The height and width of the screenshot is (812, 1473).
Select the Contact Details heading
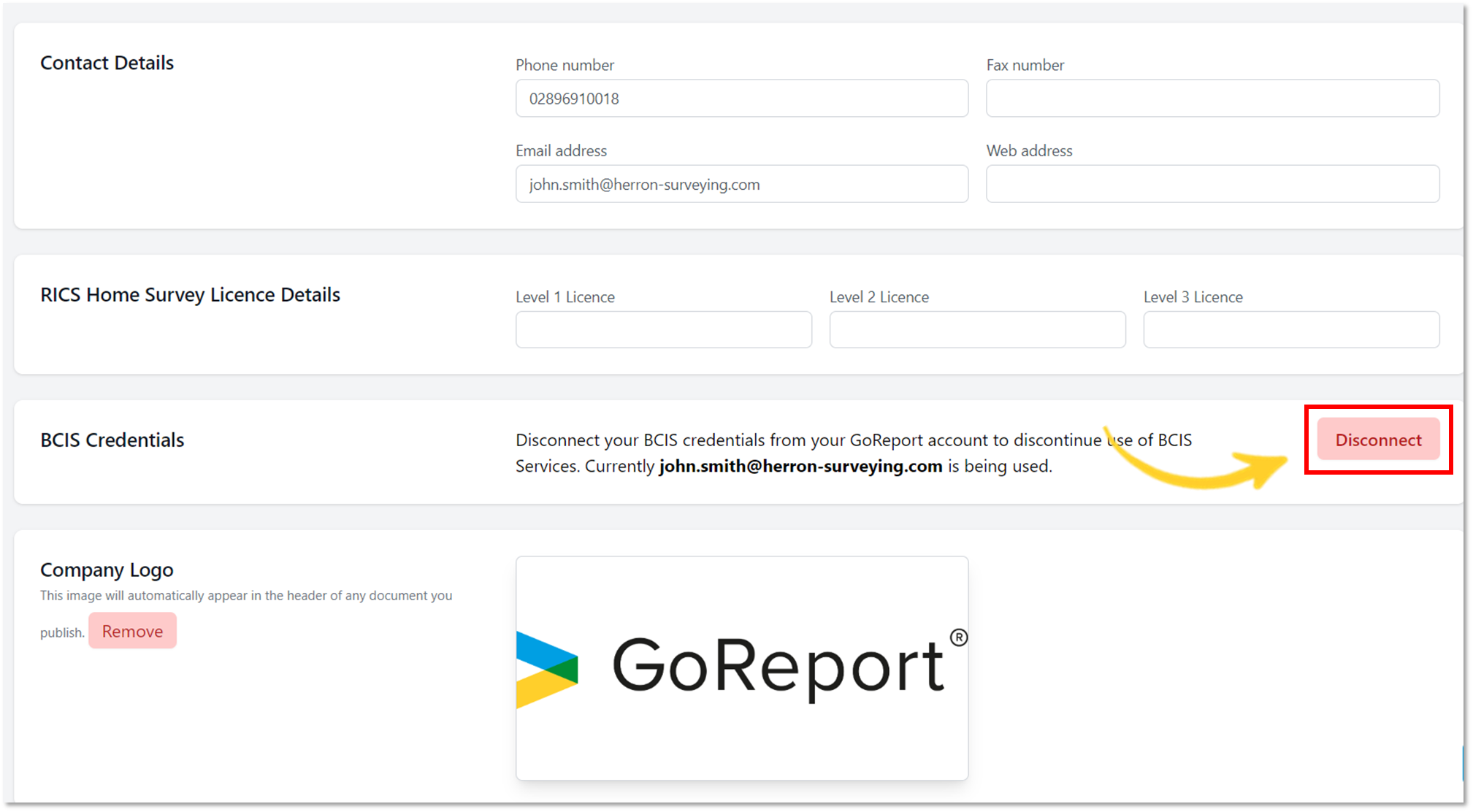(107, 63)
